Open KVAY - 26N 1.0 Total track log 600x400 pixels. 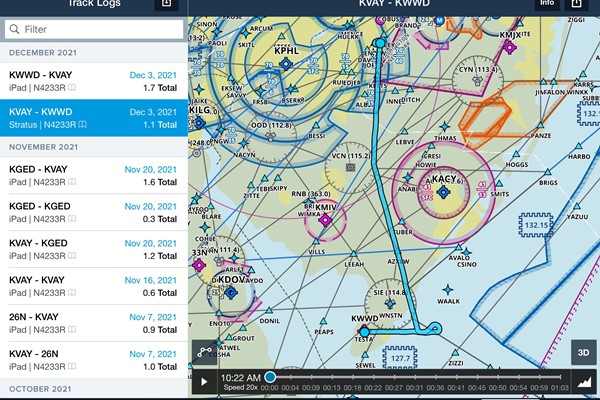coord(93,359)
